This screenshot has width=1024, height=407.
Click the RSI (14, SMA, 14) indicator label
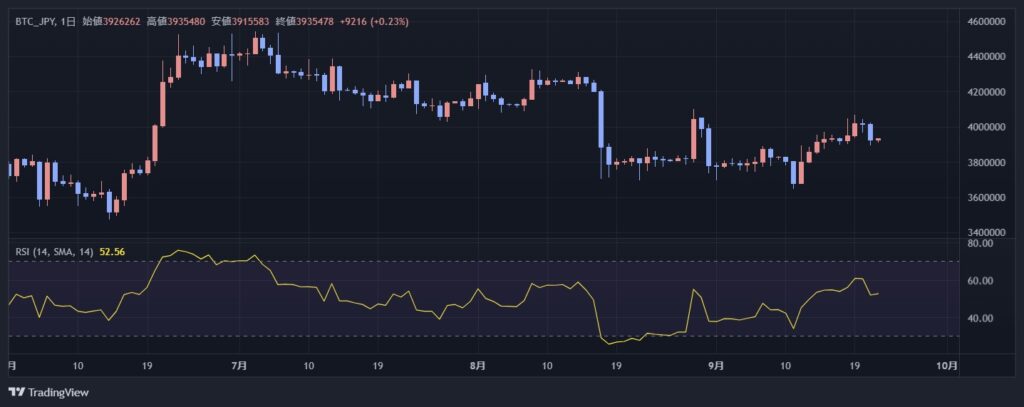click(53, 252)
